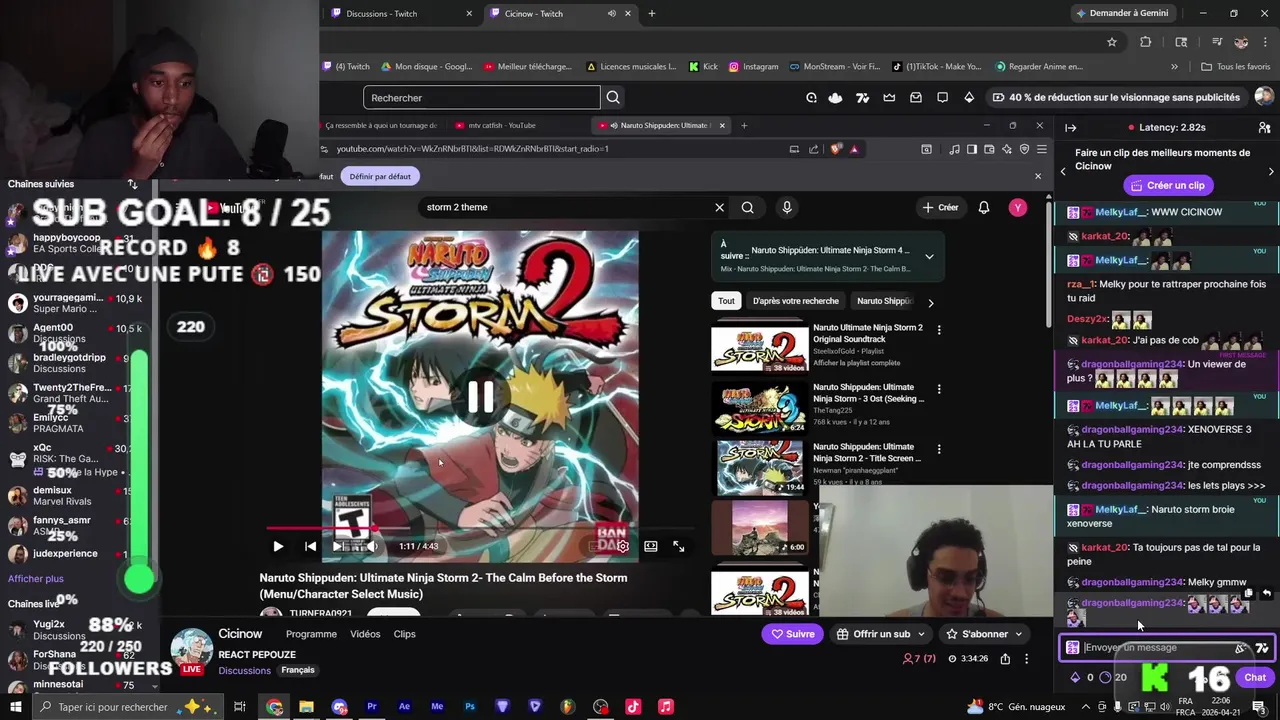1280x720 pixels.
Task: Mute the Cicinow Twitch tab audio
Action: coord(611,13)
